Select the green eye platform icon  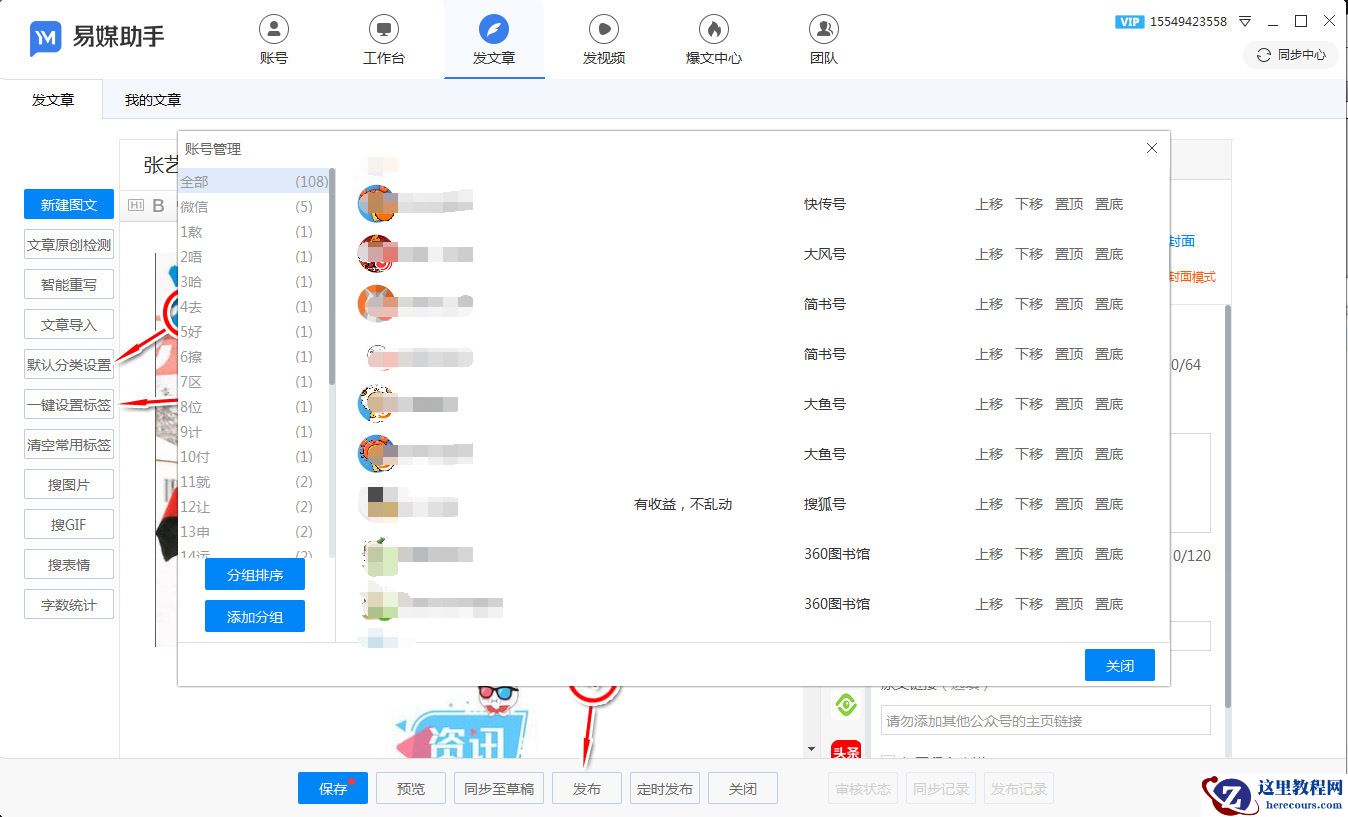(846, 705)
